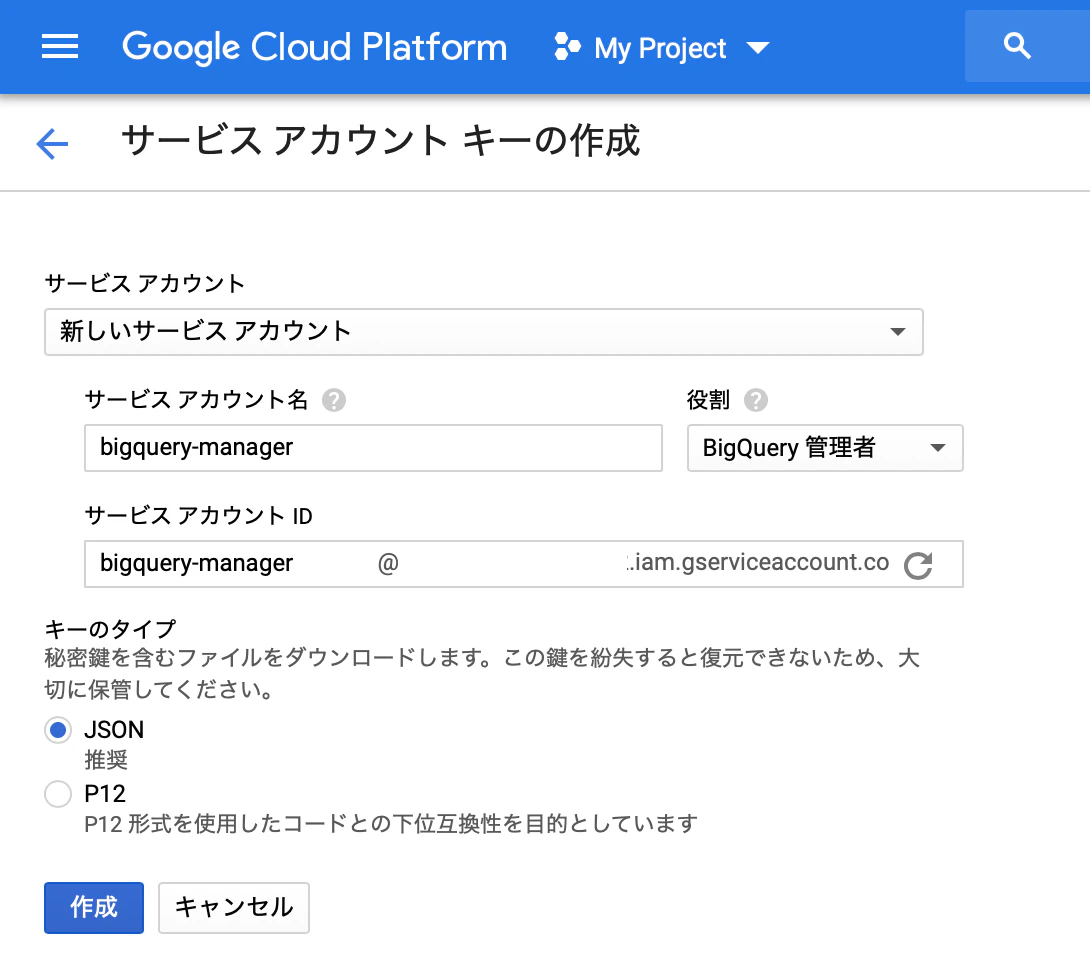Click the サービス アカウント キーの作成 heading
This screenshot has width=1090, height=958.
click(x=381, y=141)
